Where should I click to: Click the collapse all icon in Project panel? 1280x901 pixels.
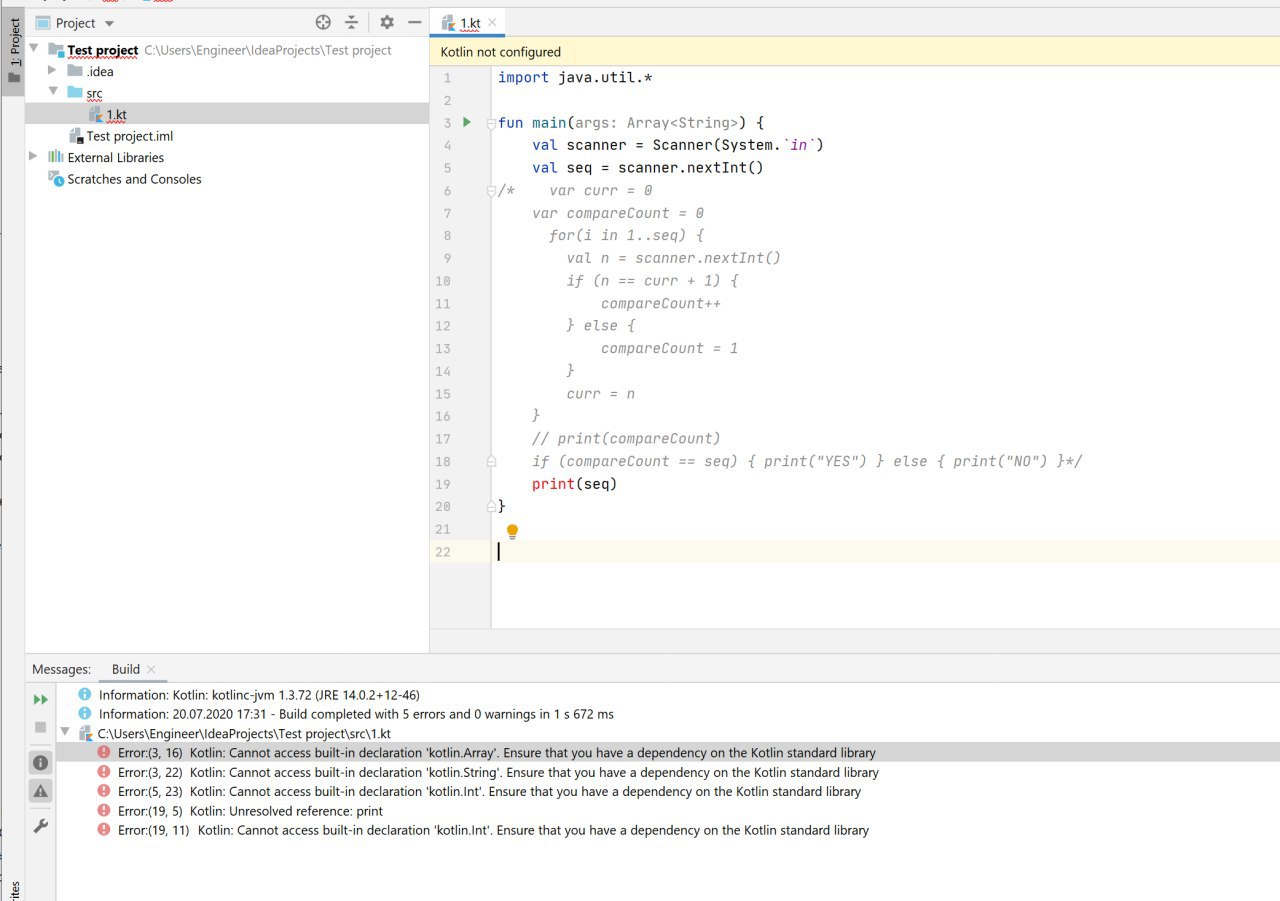coord(351,22)
